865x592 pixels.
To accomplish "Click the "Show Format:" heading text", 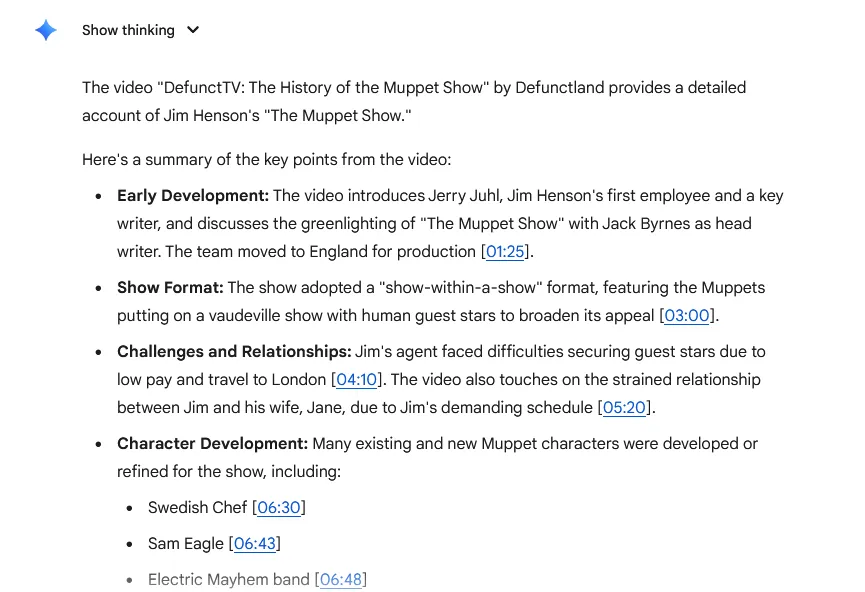I will click(170, 288).
